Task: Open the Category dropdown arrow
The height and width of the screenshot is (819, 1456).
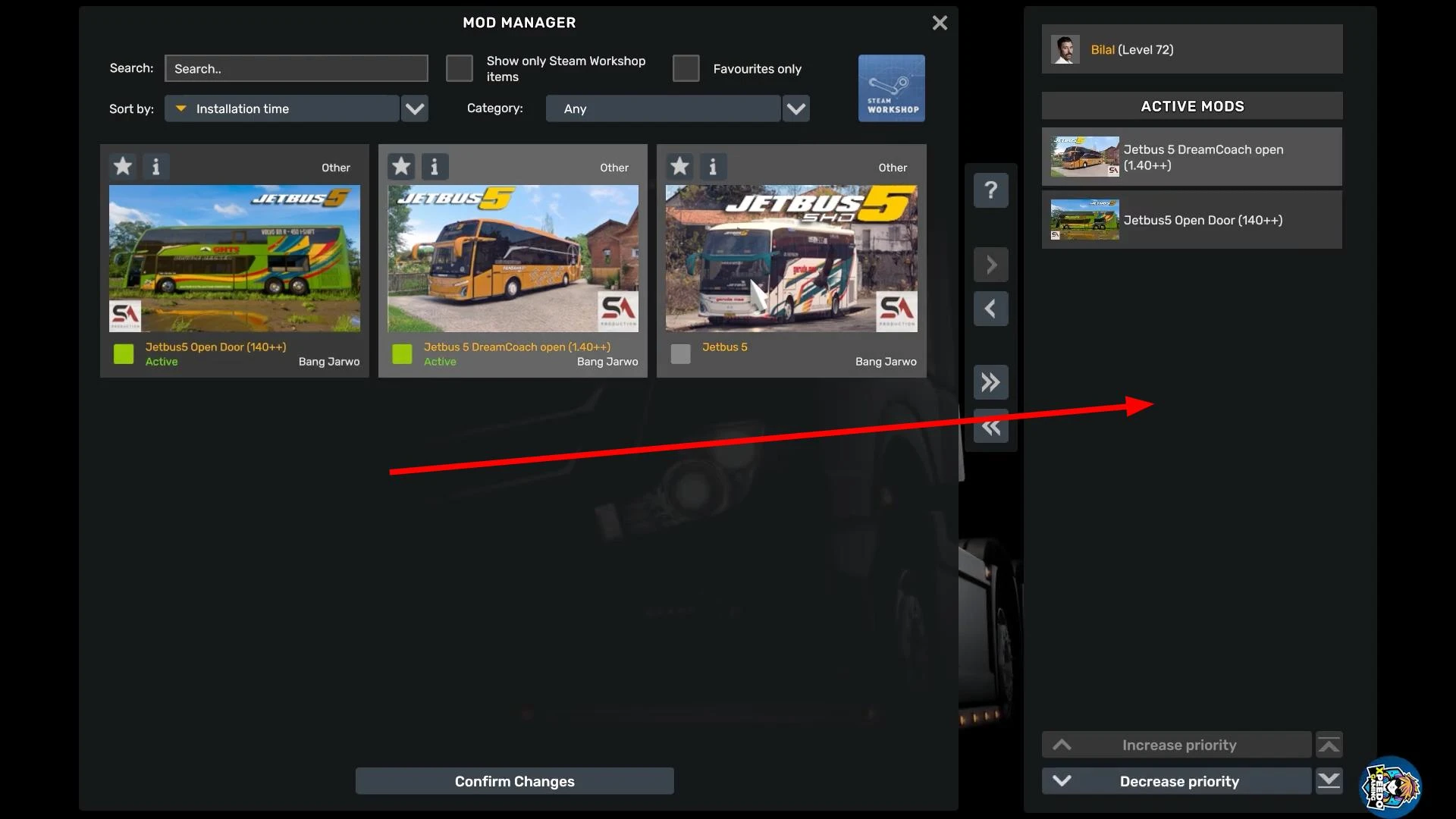Action: point(796,108)
